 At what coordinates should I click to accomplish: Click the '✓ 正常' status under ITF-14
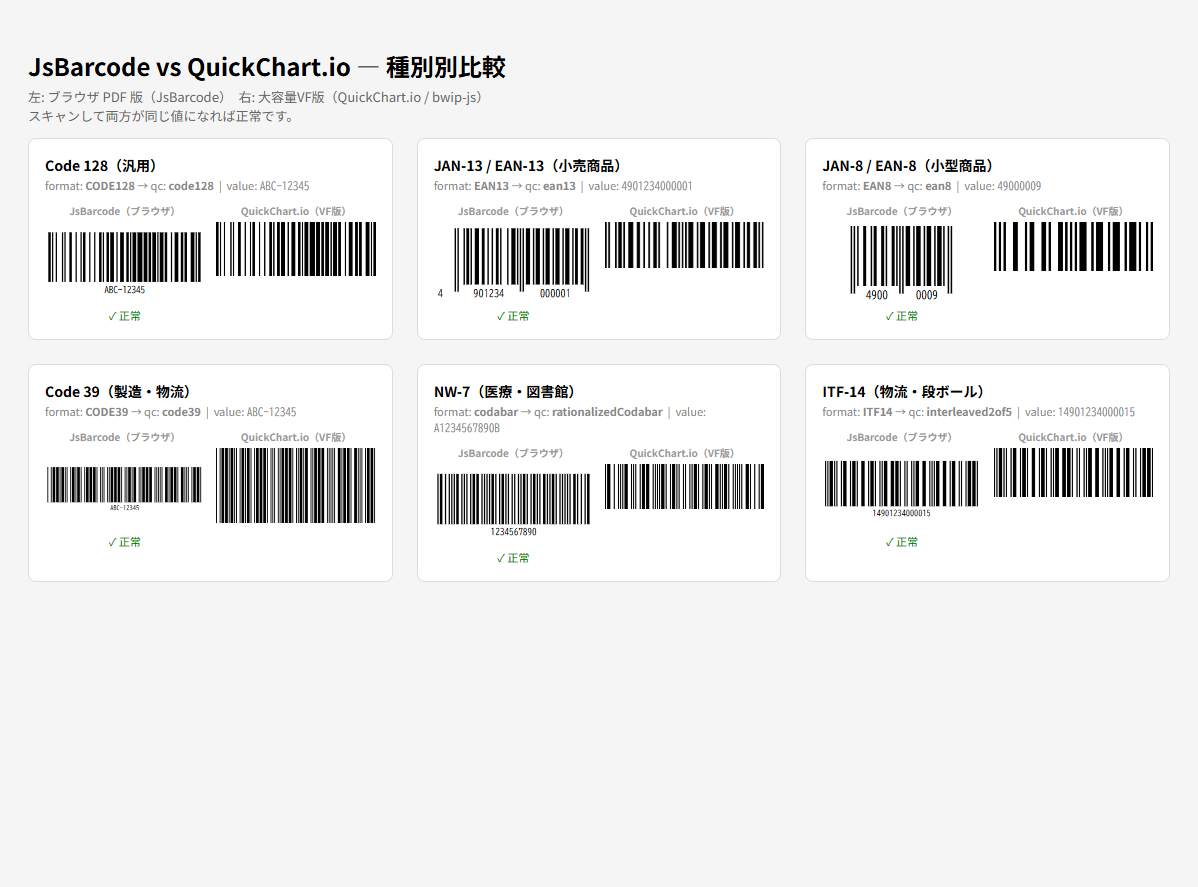point(902,542)
